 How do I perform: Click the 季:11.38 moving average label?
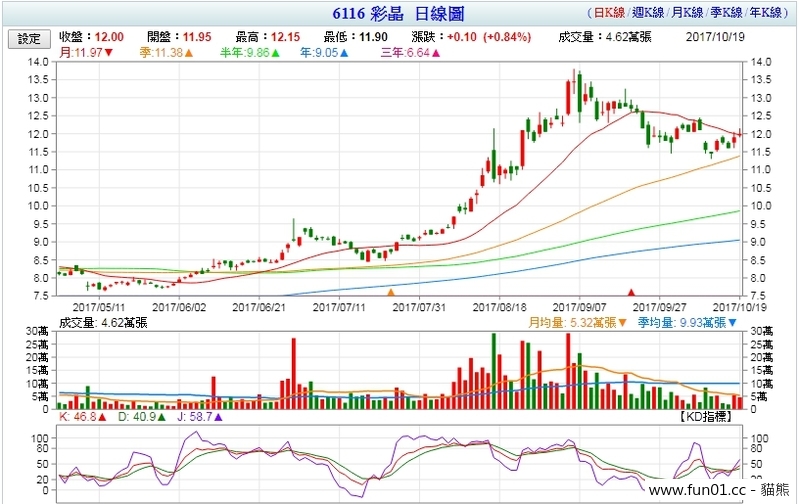[161, 52]
